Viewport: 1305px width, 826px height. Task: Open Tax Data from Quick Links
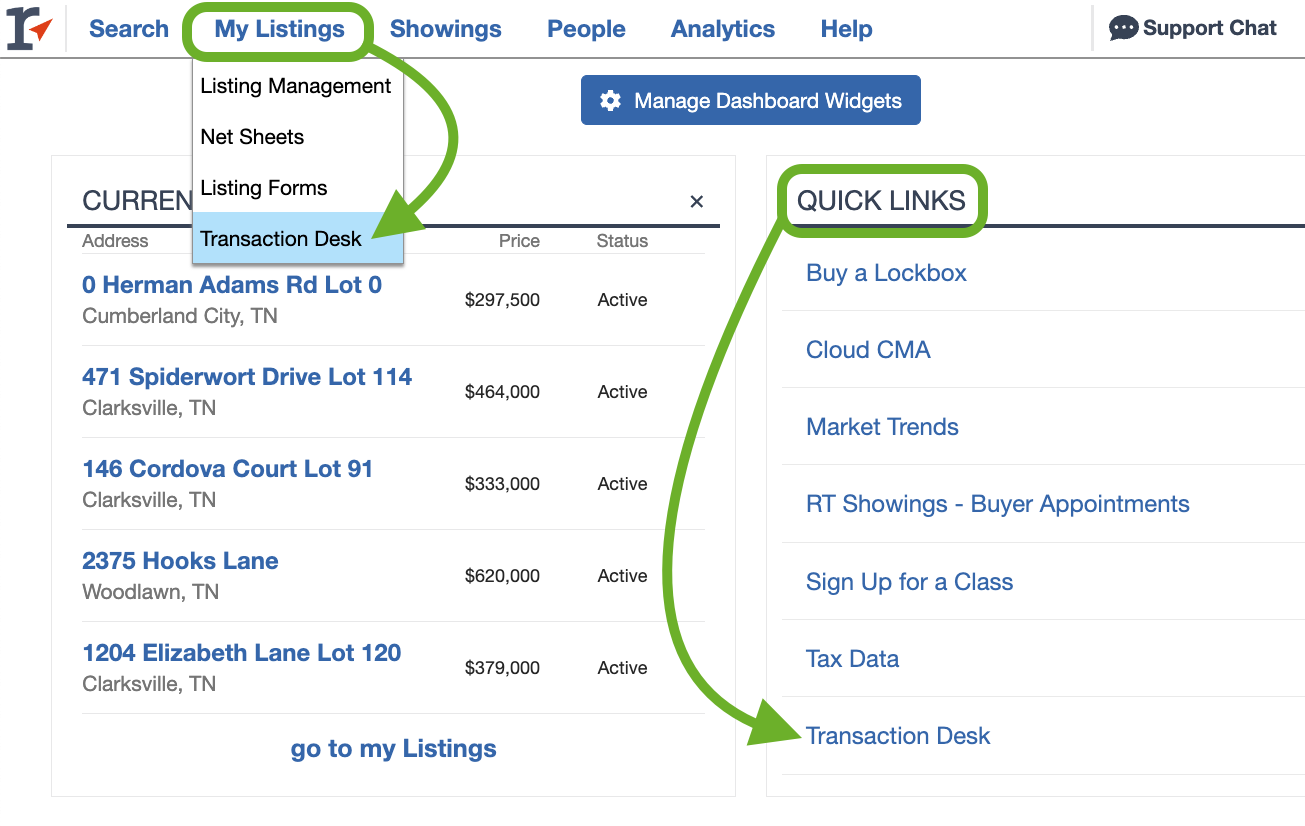pyautogui.click(x=852, y=658)
